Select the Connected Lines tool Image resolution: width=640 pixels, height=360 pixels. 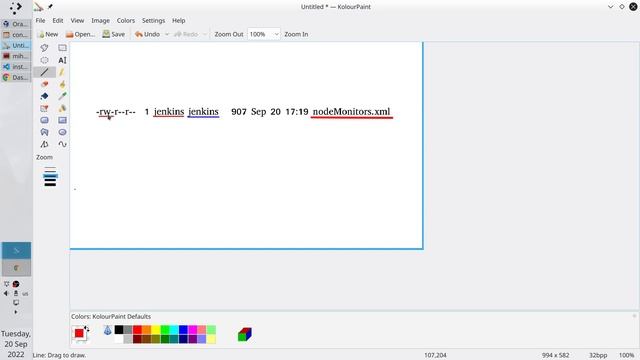(44, 144)
